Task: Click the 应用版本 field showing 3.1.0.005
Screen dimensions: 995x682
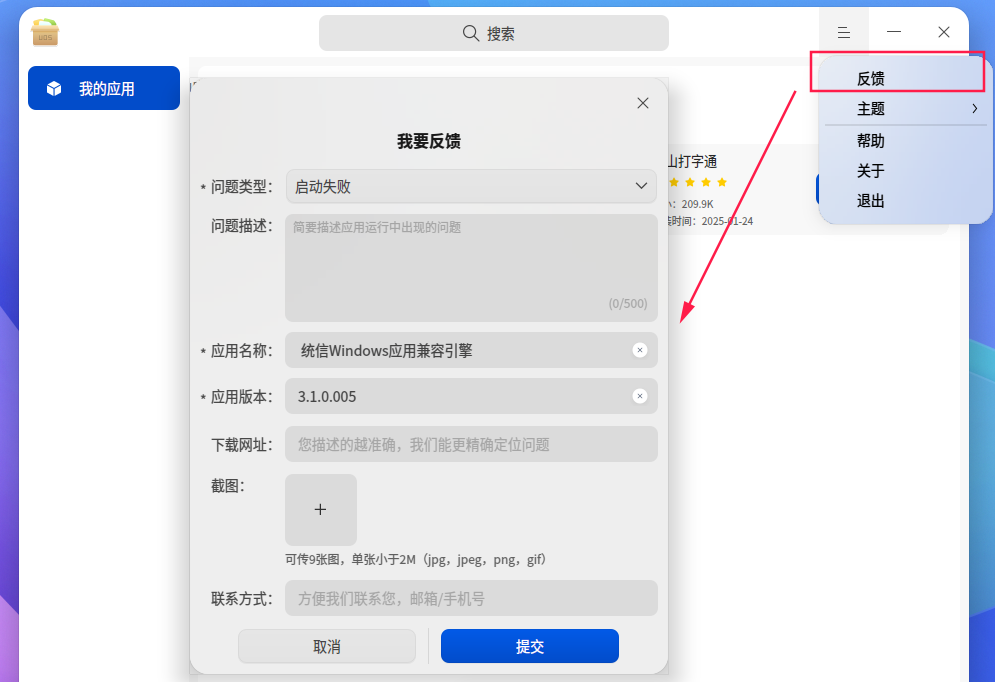Action: [x=471, y=397]
